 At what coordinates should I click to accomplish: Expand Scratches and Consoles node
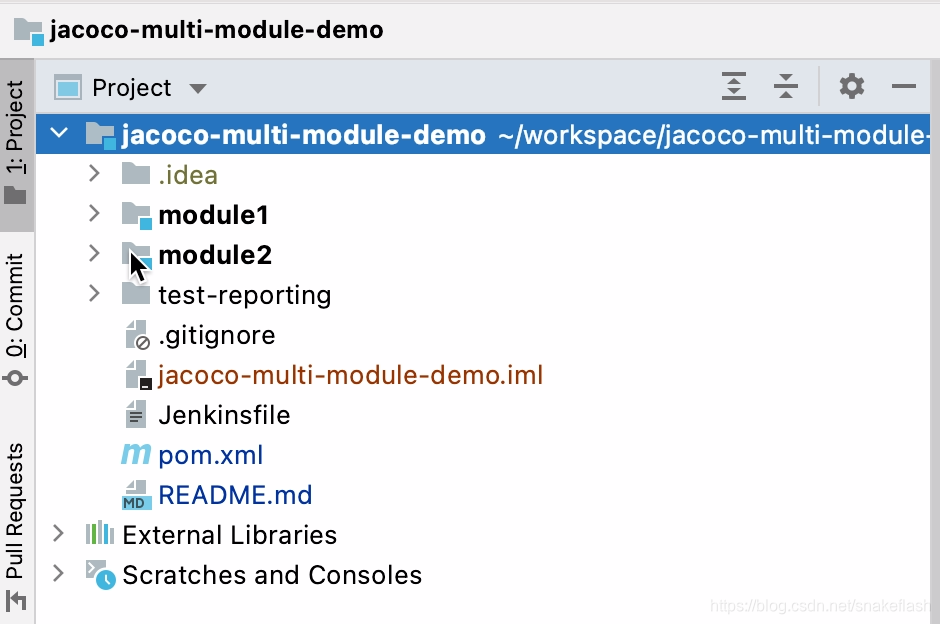[x=58, y=574]
